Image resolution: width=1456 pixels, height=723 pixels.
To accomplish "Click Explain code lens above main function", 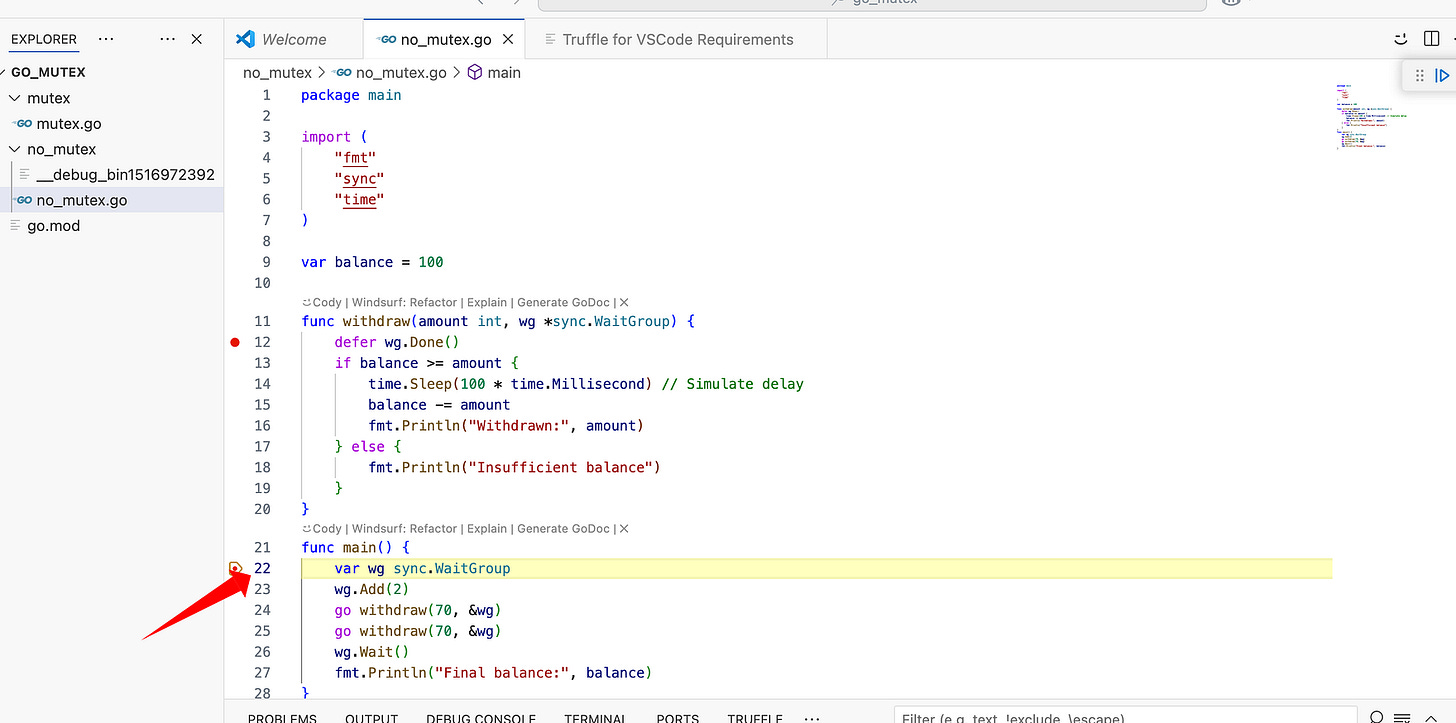I will click(487, 528).
